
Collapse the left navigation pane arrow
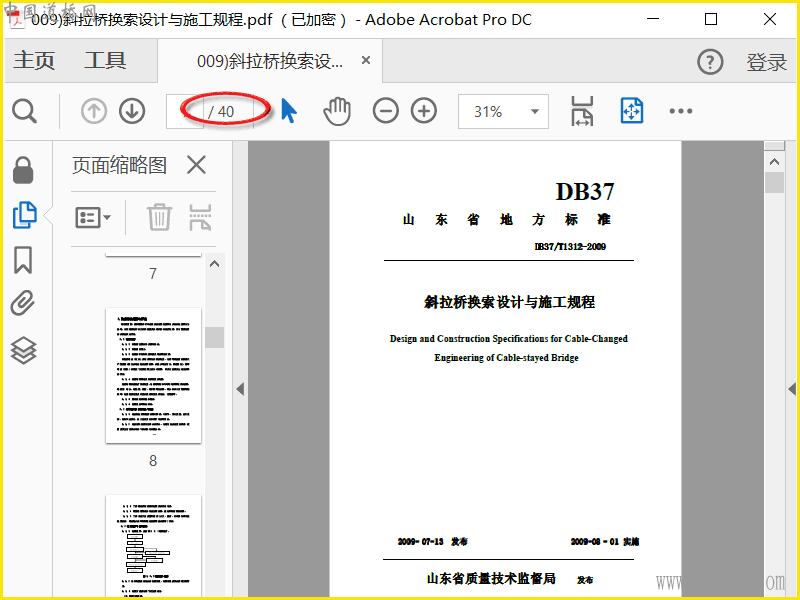[240, 389]
